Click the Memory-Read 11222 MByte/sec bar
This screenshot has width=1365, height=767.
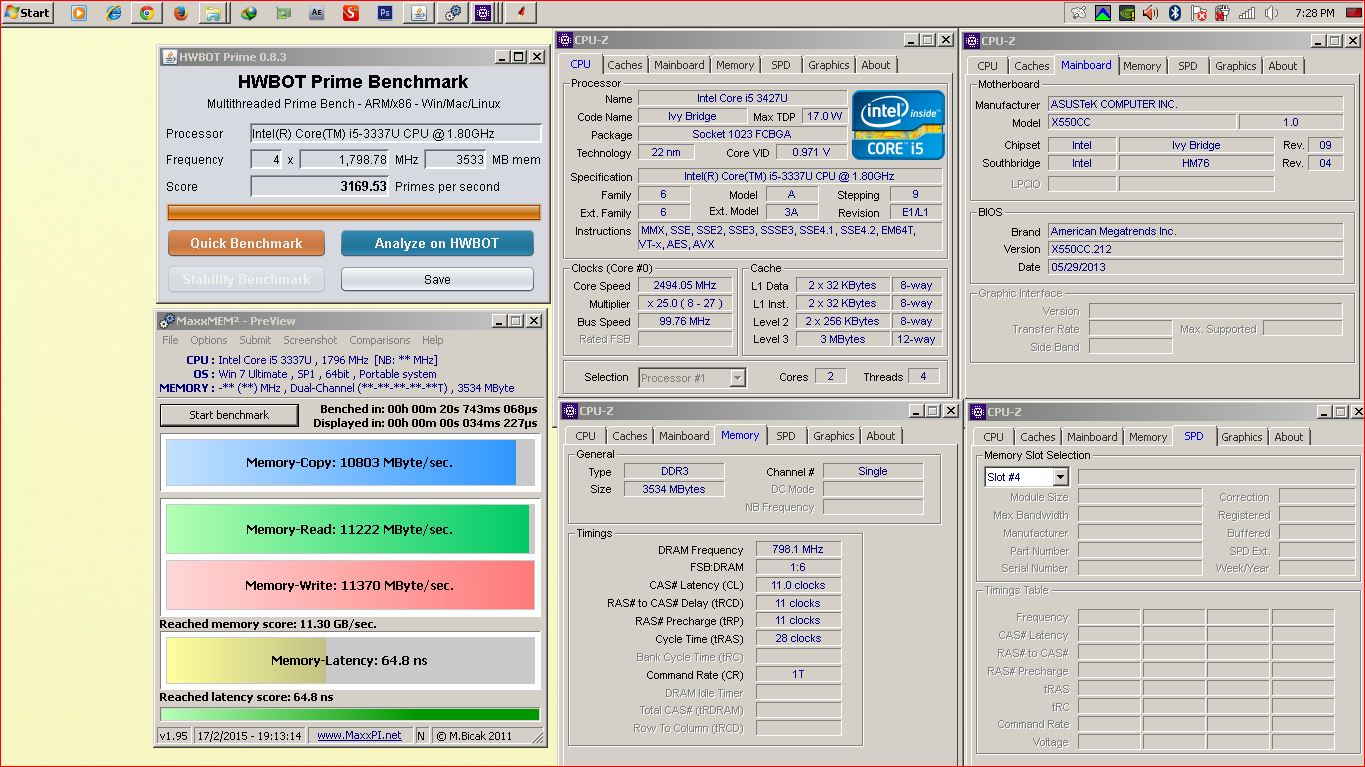point(350,529)
